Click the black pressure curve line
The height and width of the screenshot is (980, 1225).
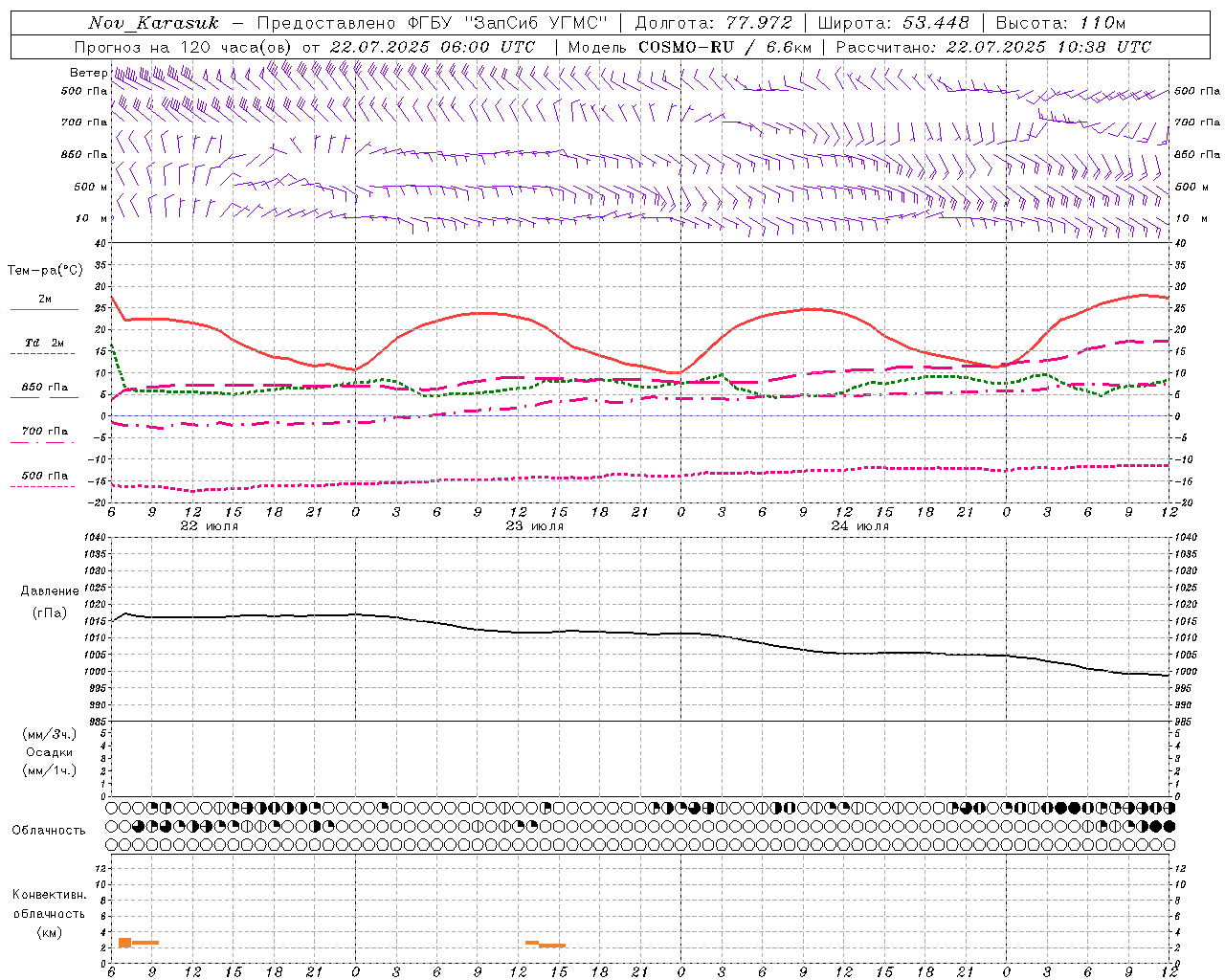click(639, 633)
